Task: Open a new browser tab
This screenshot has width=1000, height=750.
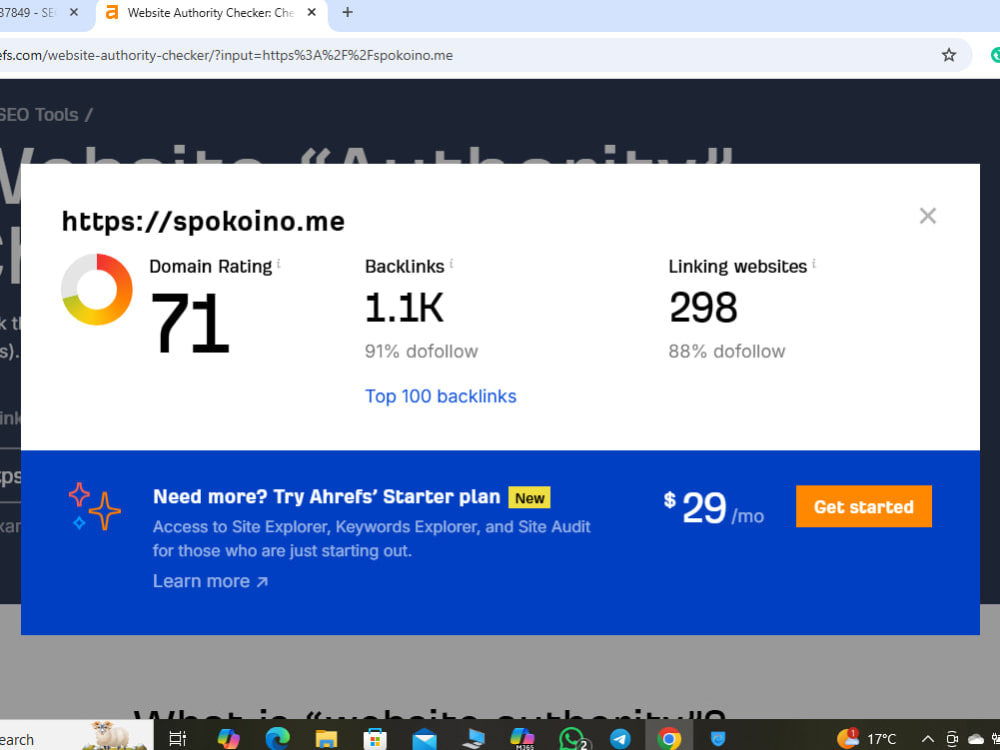Action: tap(347, 13)
